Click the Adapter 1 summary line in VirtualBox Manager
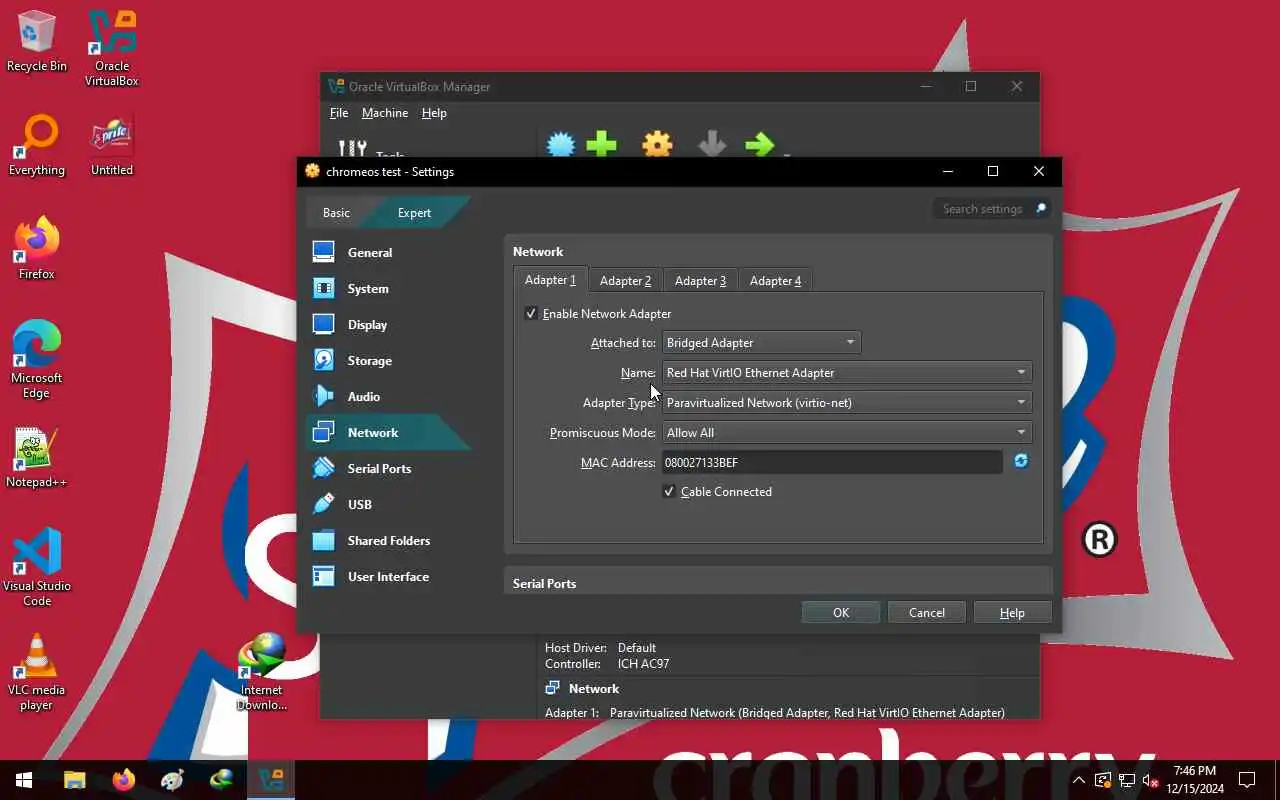 [x=775, y=713]
